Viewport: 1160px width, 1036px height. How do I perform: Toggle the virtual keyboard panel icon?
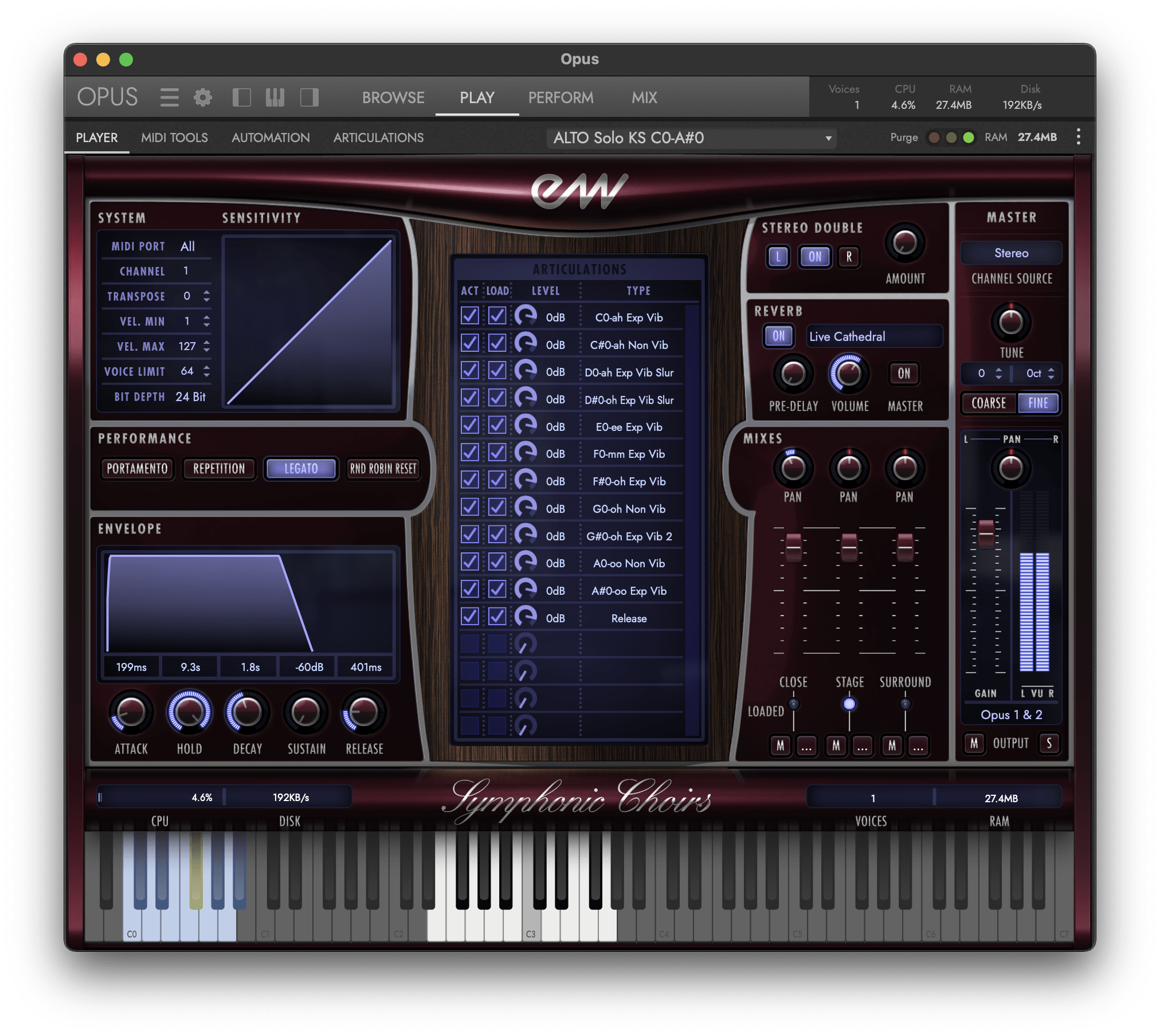point(275,97)
